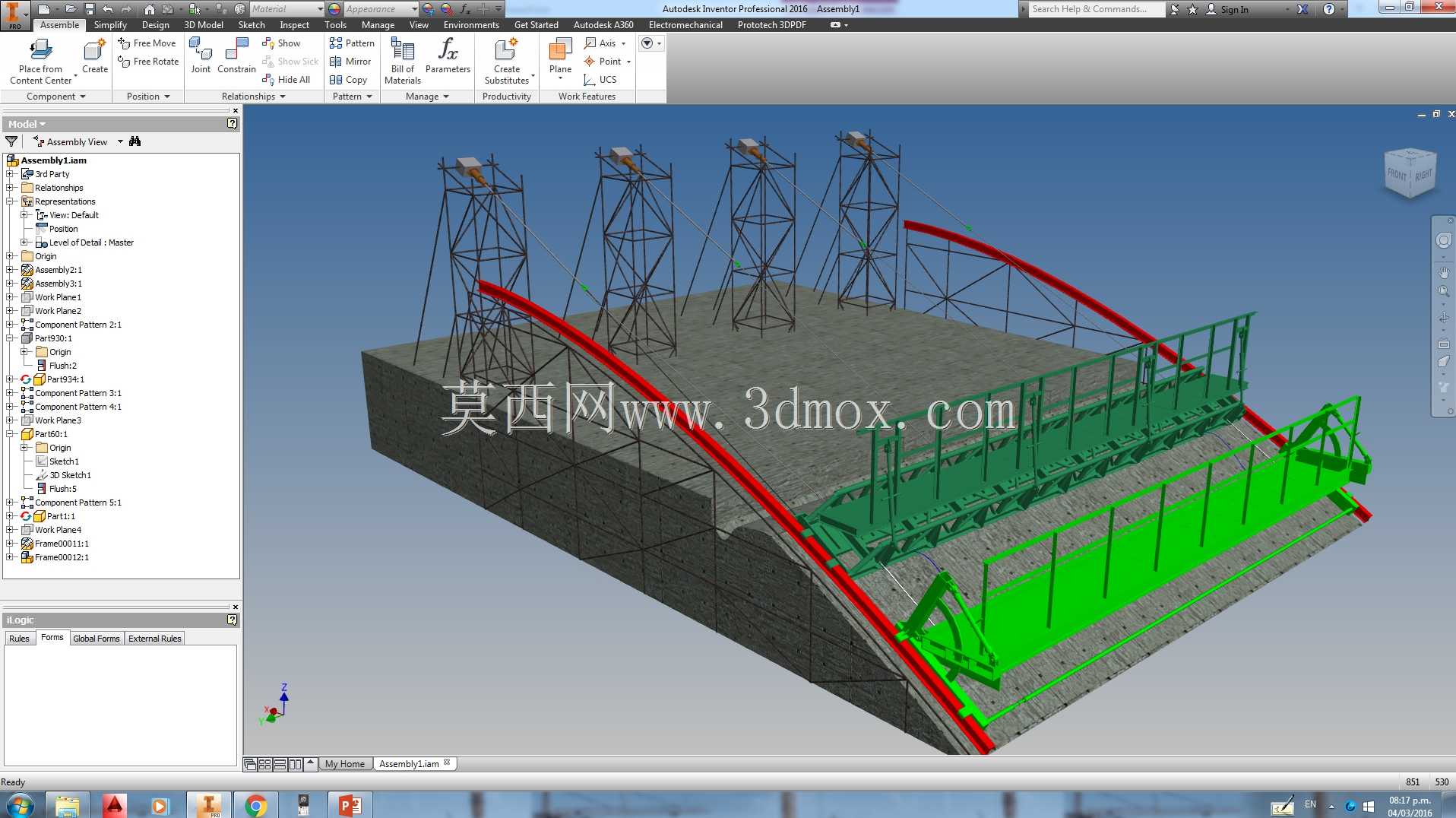The width and height of the screenshot is (1456, 818).
Task: Switch to iLogic Rules tab
Action: pos(19,639)
